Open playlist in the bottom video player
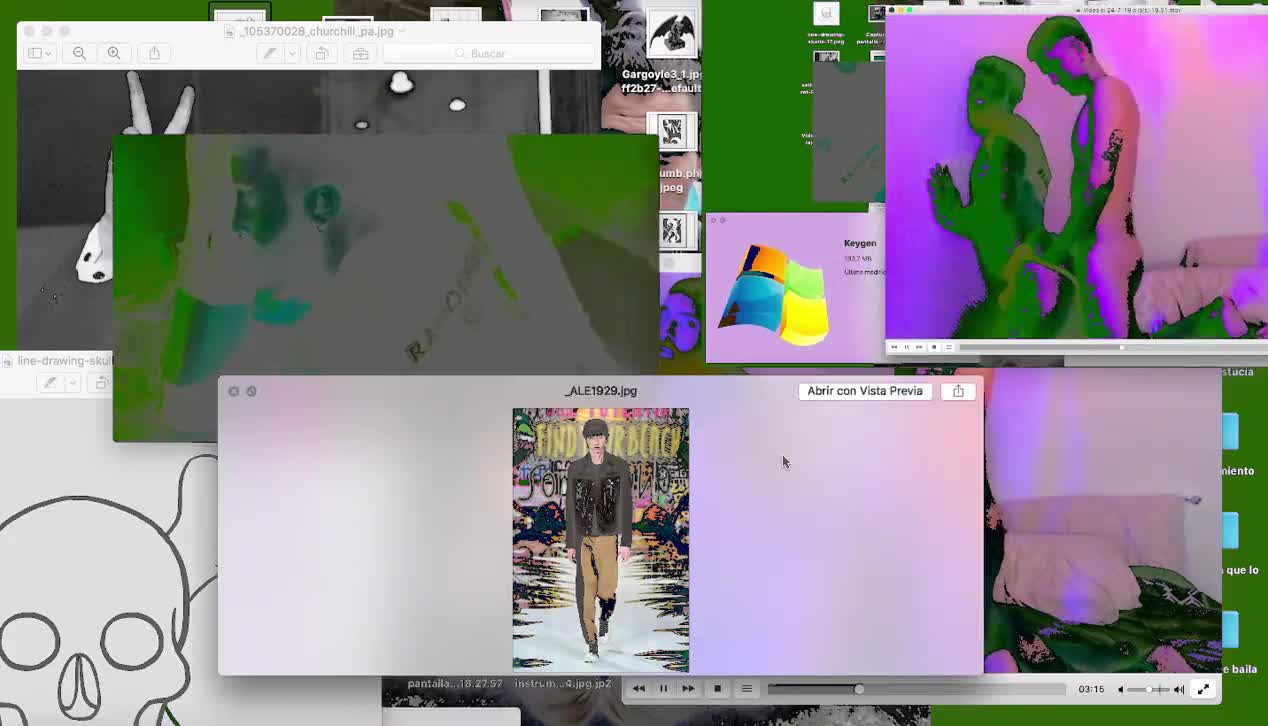 click(746, 689)
